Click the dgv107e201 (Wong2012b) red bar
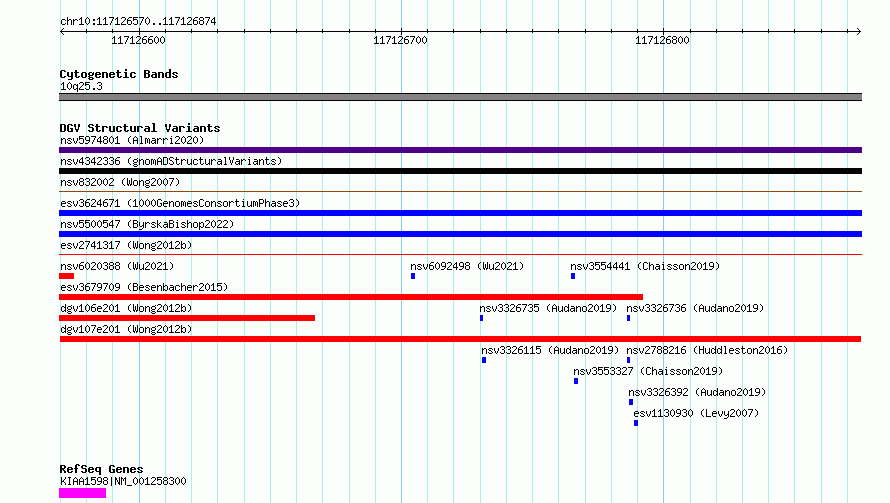 460,339
